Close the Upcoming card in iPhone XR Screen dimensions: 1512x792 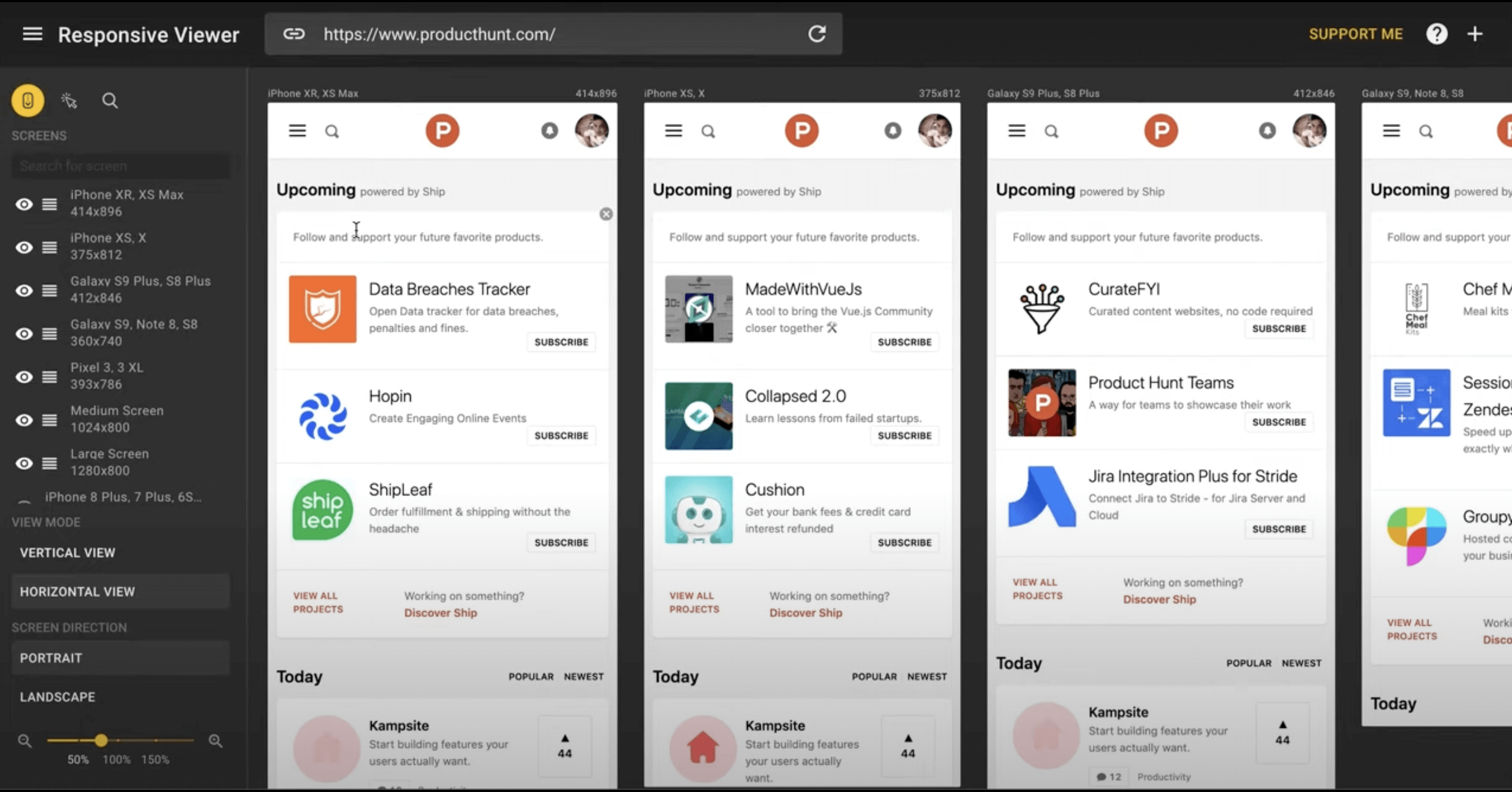[x=606, y=214]
